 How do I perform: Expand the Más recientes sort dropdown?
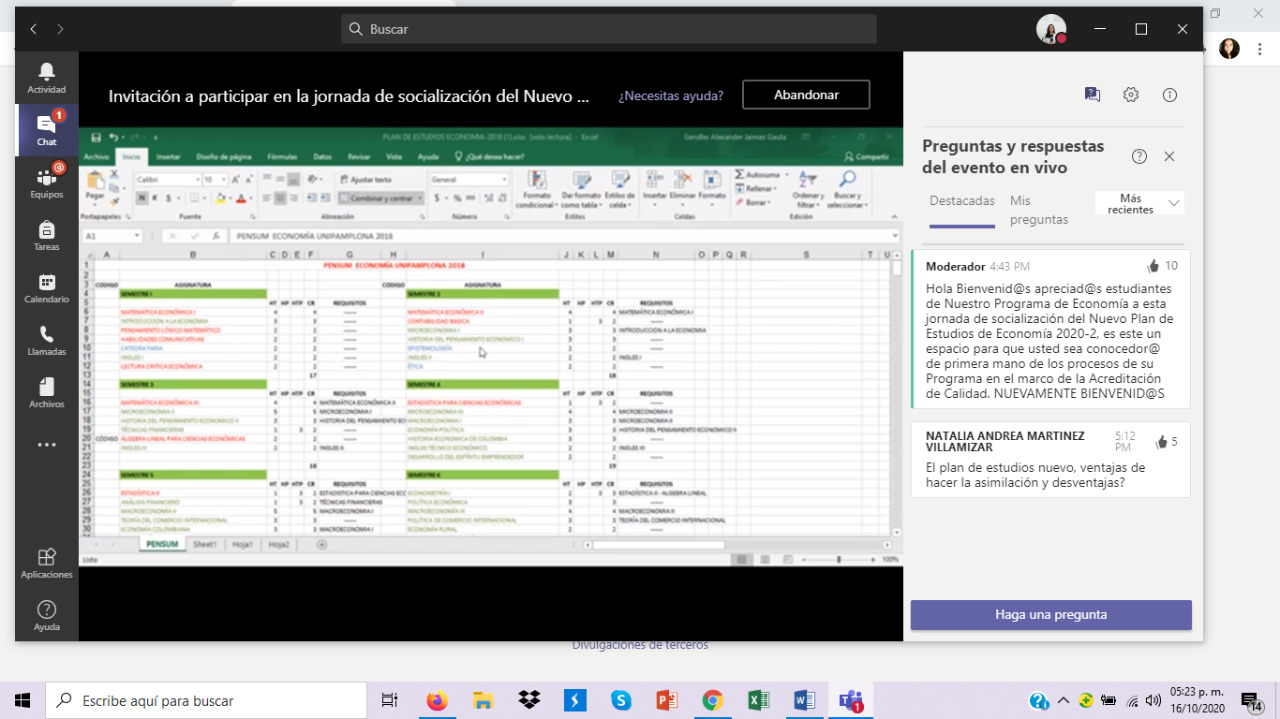1139,204
